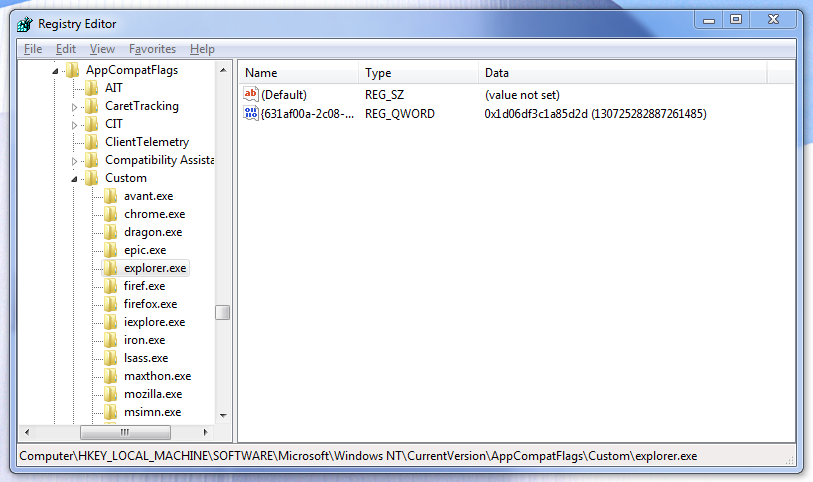This screenshot has width=813, height=482.
Task: Click the iron.exe folder icon
Action: pyautogui.click(x=110, y=340)
